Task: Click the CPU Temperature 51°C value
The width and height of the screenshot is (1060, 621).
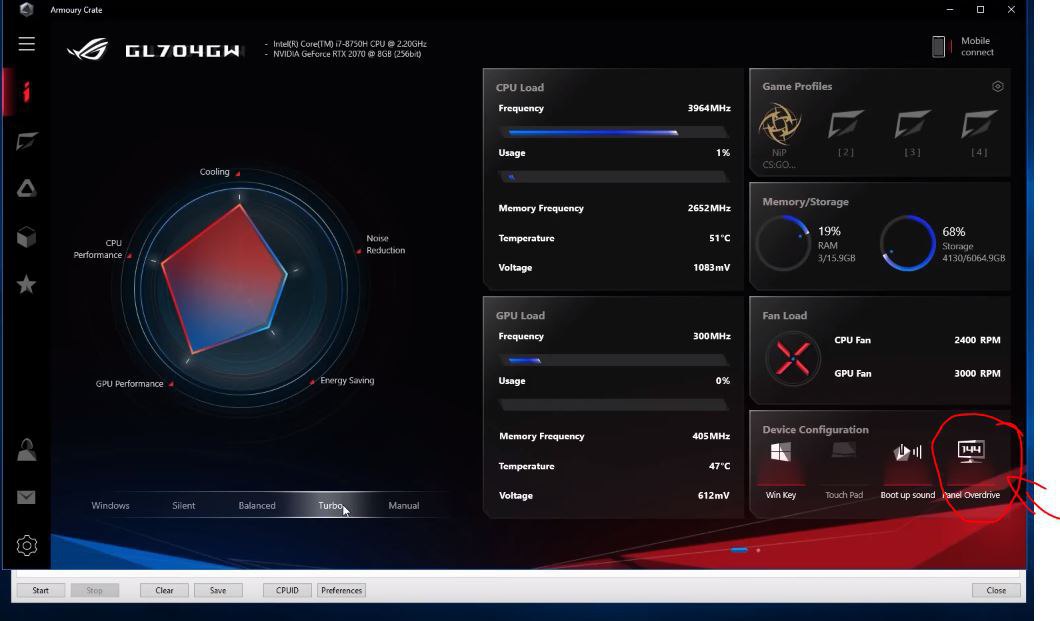Action: pyautogui.click(x=719, y=238)
